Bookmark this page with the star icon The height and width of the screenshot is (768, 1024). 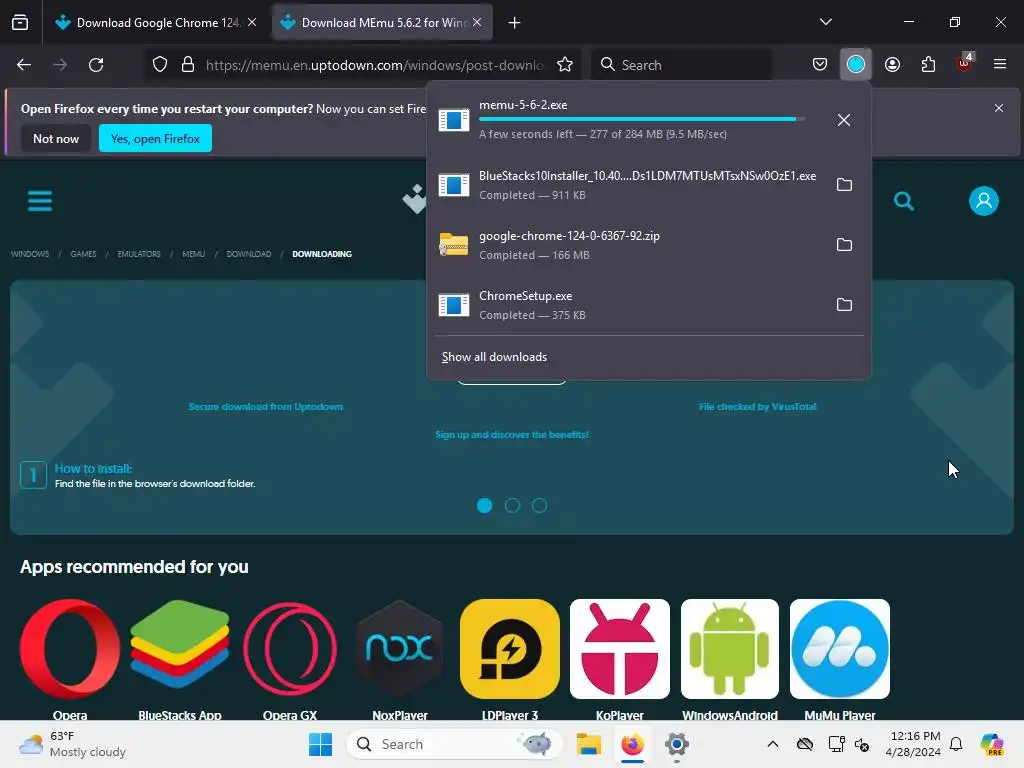tap(565, 65)
